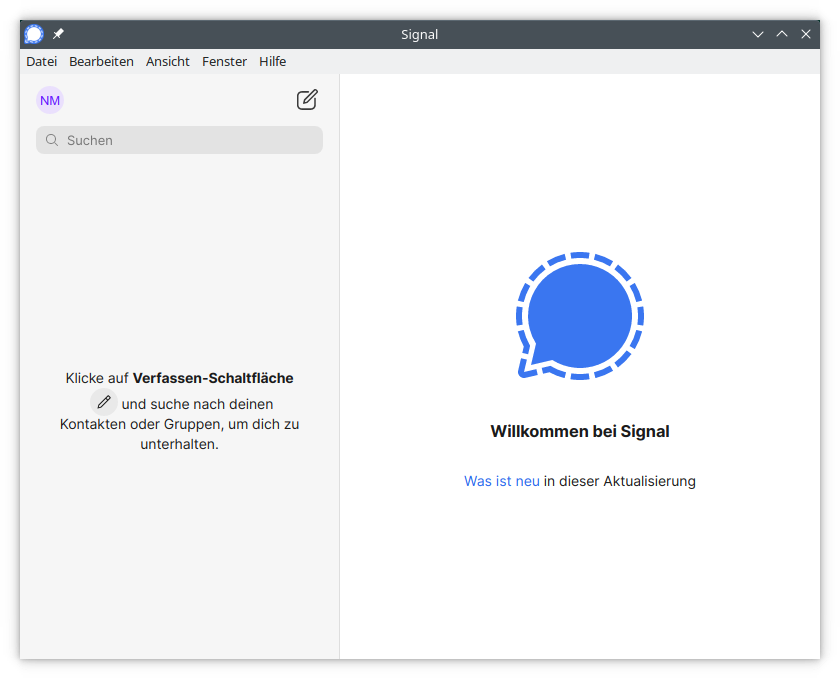Click the "Willkommen bei Signal" heading

point(579,432)
